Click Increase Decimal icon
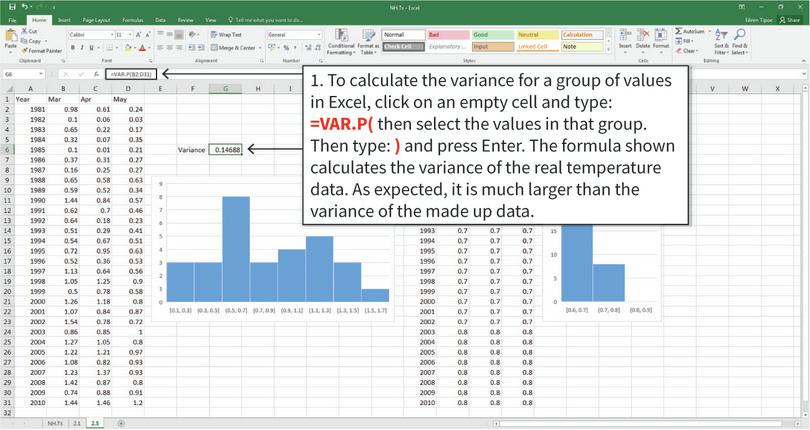This screenshot has width=810, height=430. click(308, 48)
